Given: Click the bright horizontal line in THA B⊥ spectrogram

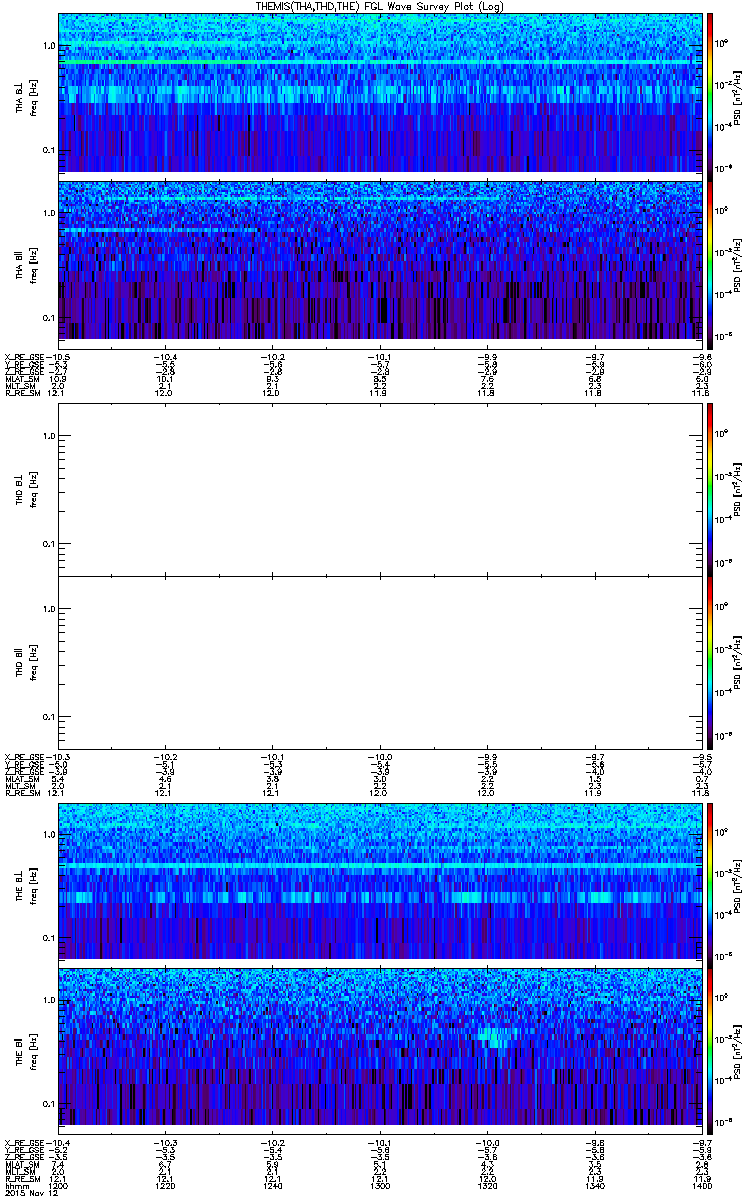Looking at the screenshot, I should tap(379, 62).
